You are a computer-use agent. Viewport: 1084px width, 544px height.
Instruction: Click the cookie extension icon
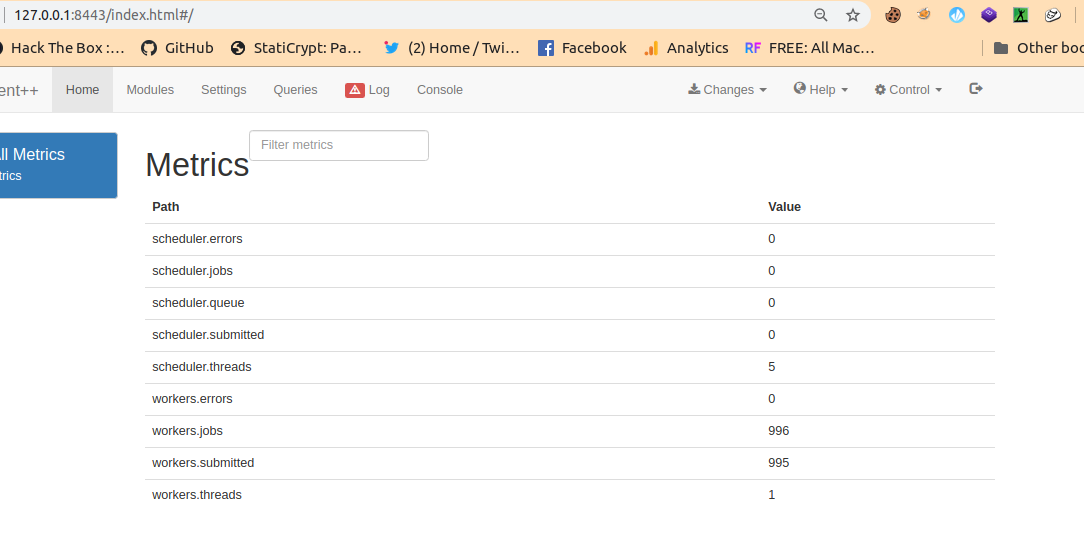pos(892,15)
